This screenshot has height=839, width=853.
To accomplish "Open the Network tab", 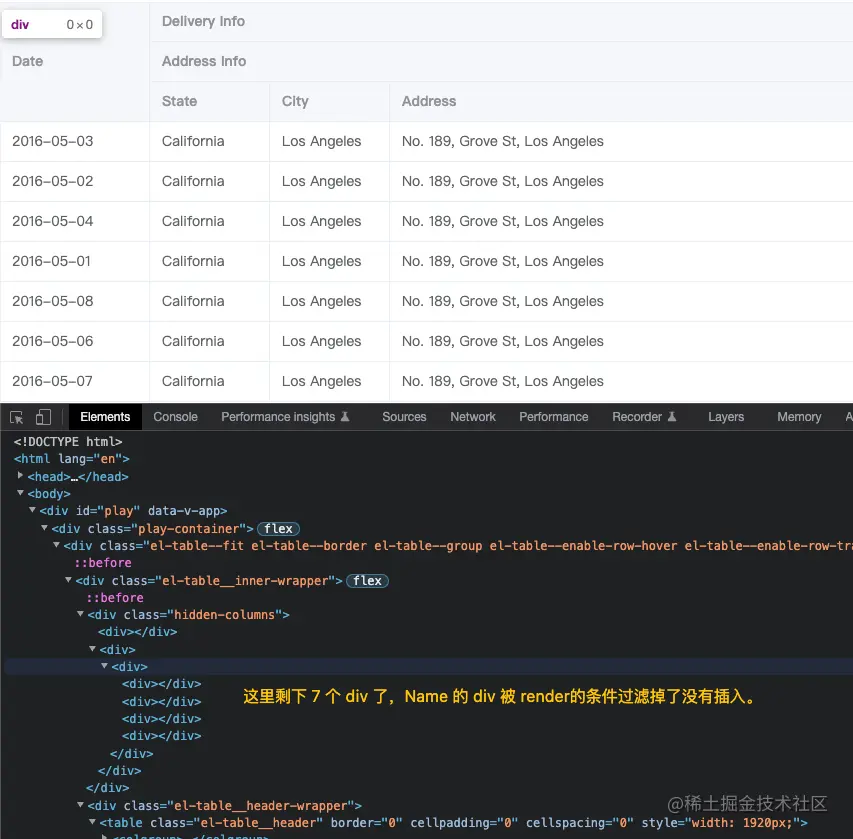I will (472, 417).
